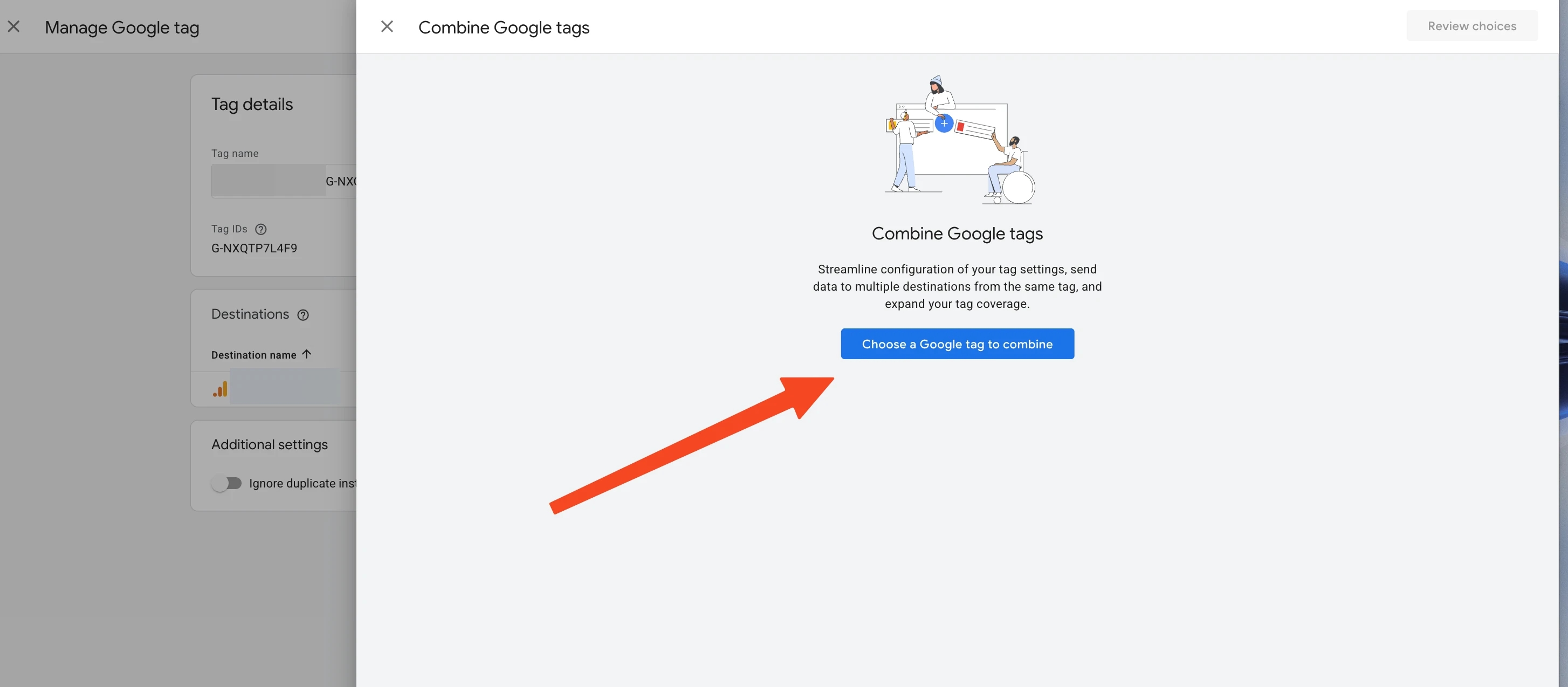
Task: Sort by Destination name arrow
Action: [x=306, y=354]
